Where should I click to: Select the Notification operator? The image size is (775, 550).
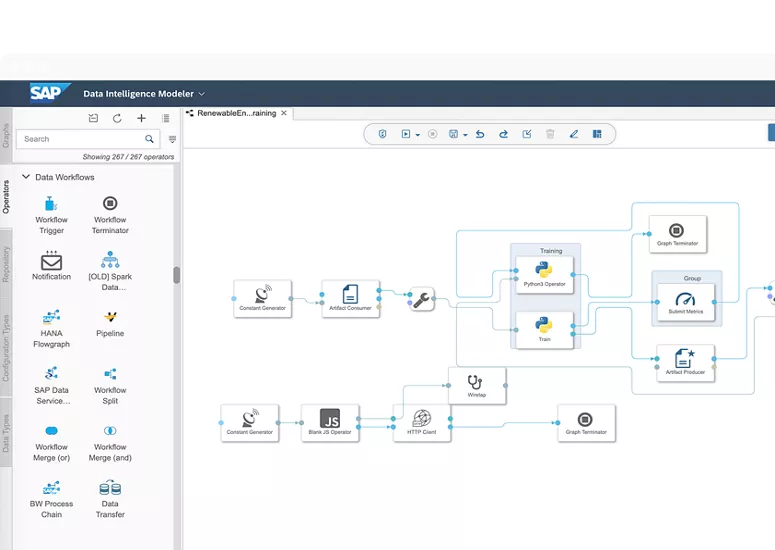coord(51,266)
